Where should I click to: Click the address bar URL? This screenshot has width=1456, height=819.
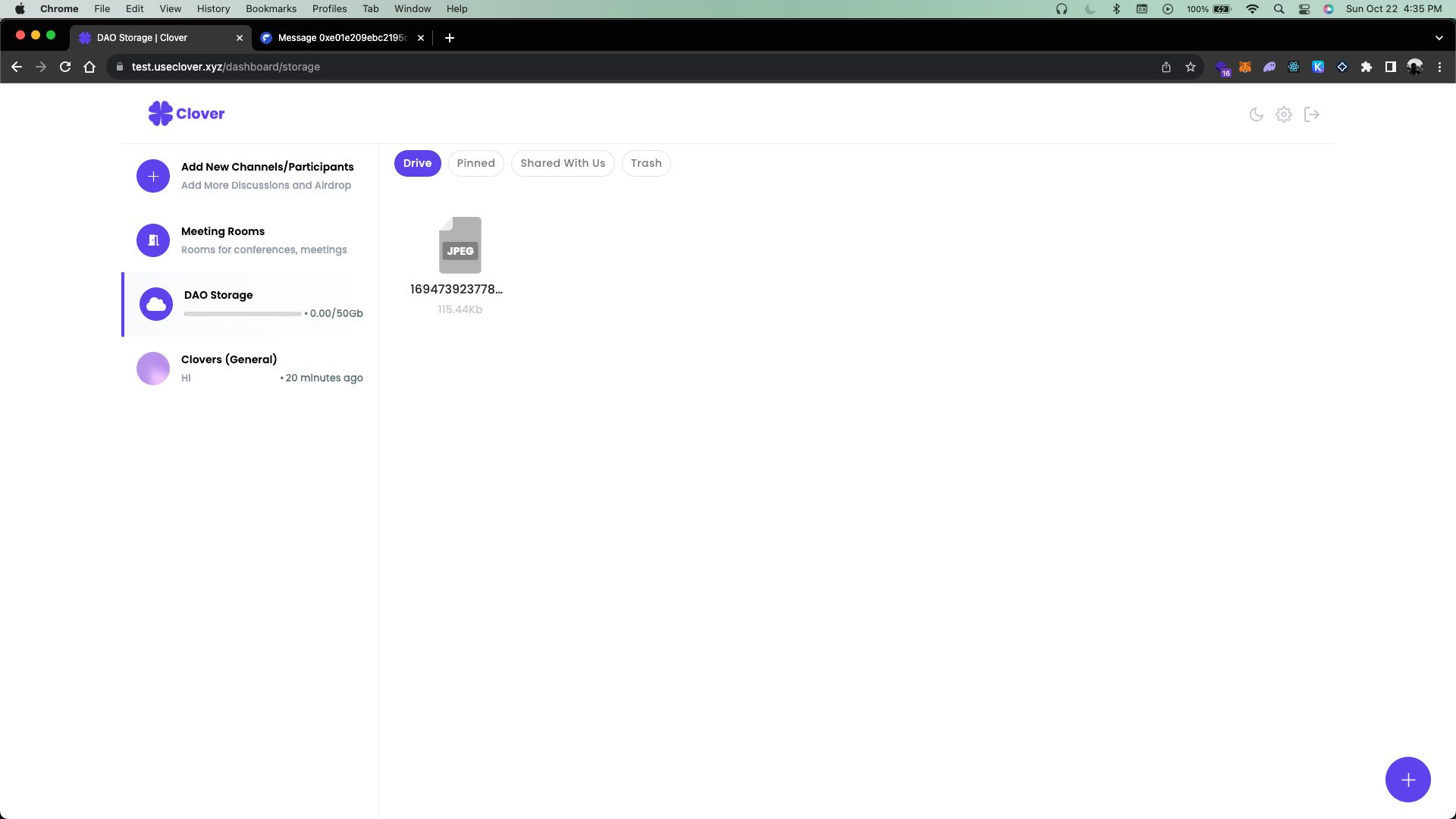[x=226, y=67]
